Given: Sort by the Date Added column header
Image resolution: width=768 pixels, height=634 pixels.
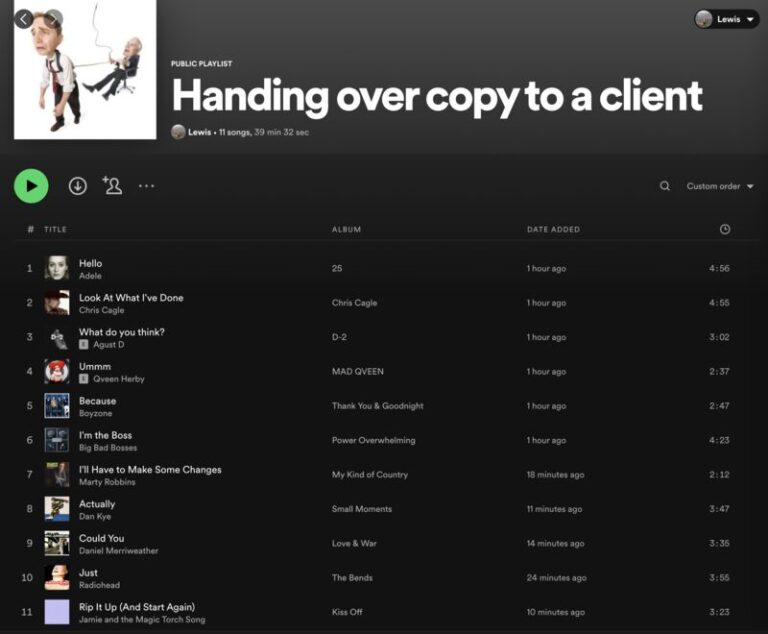Looking at the screenshot, I should [x=553, y=229].
